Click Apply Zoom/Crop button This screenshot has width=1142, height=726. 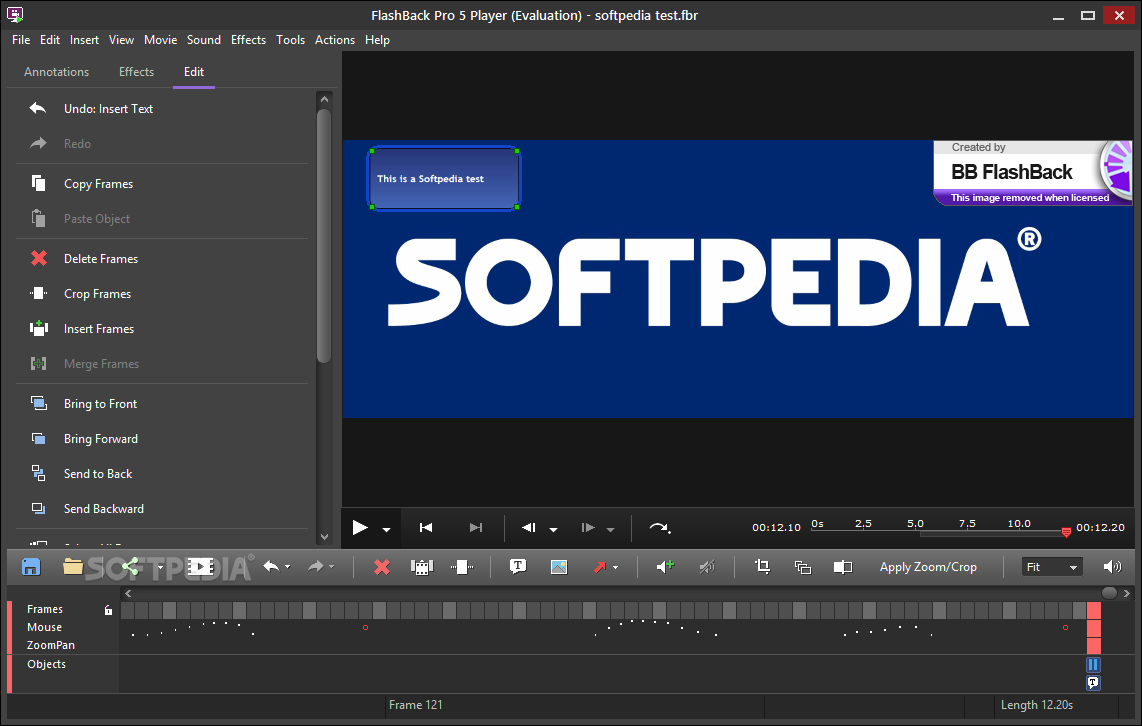928,567
